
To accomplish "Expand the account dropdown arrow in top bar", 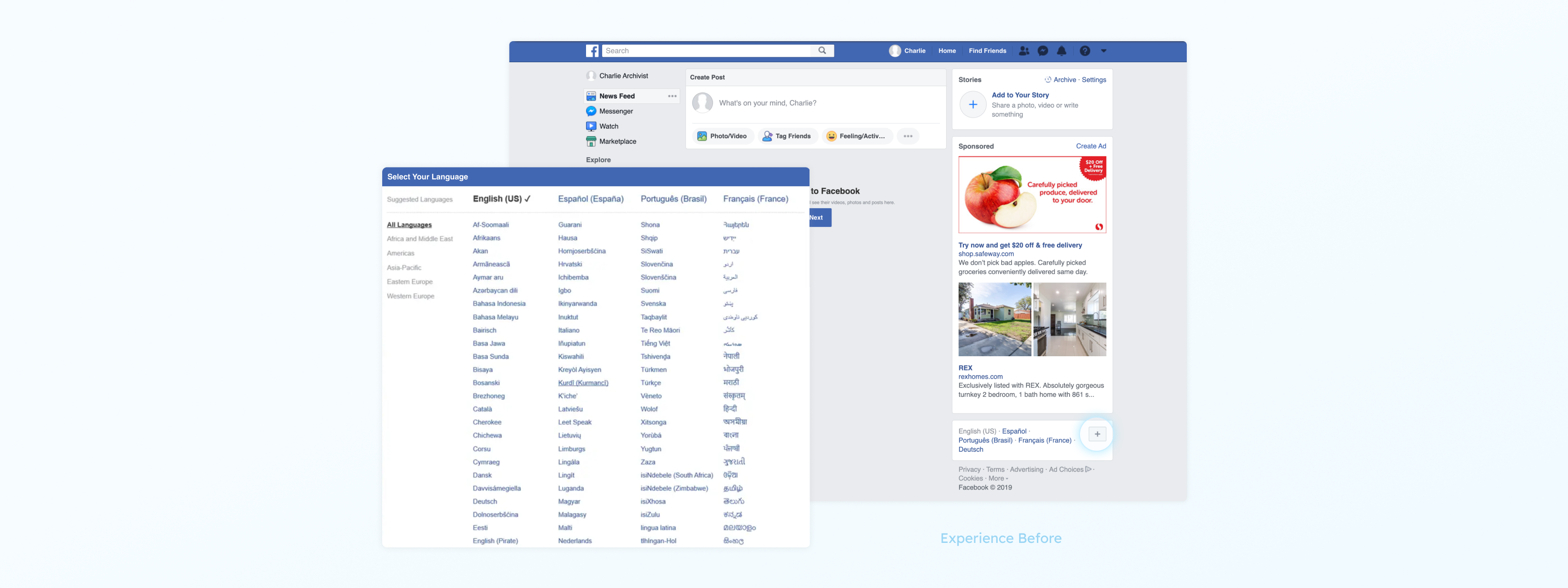I will coord(1103,51).
